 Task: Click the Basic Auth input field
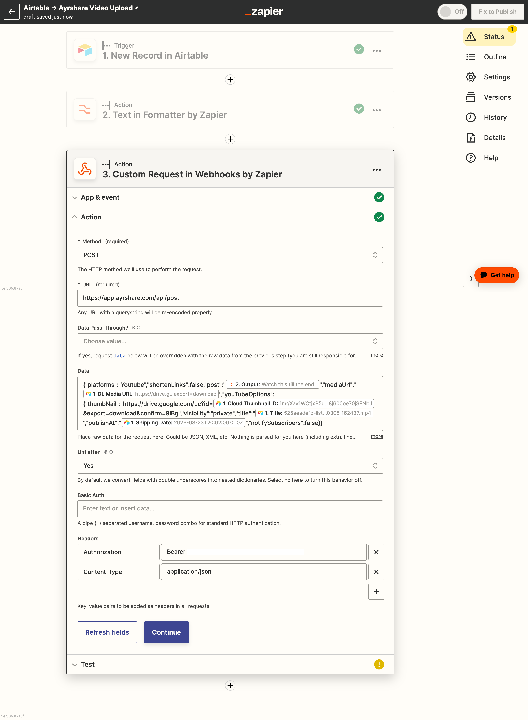(230, 508)
